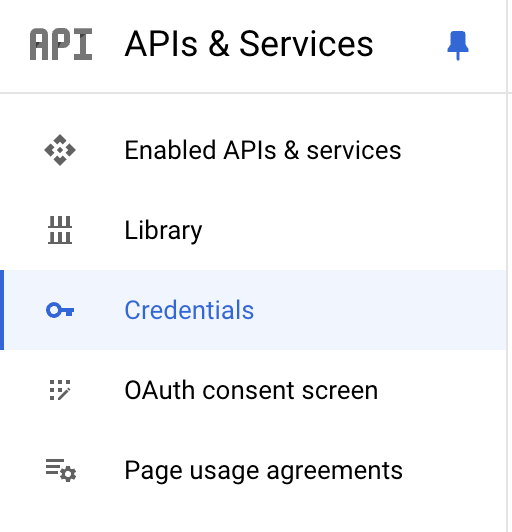Image resolution: width=512 pixels, height=532 pixels.
Task: Click empty header area between title and pin
Action: click(410, 45)
